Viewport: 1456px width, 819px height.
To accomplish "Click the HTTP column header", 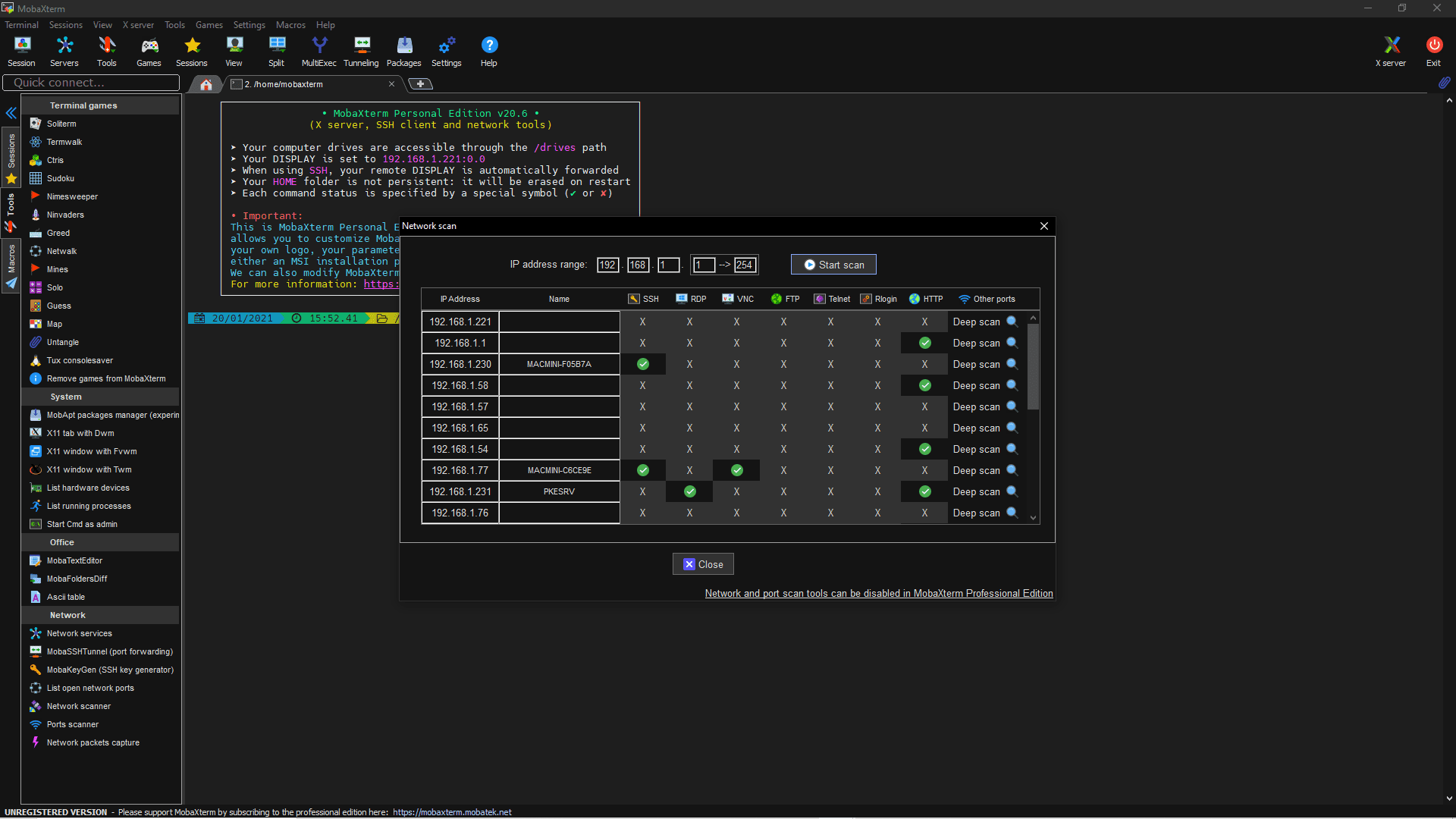I will [926, 299].
